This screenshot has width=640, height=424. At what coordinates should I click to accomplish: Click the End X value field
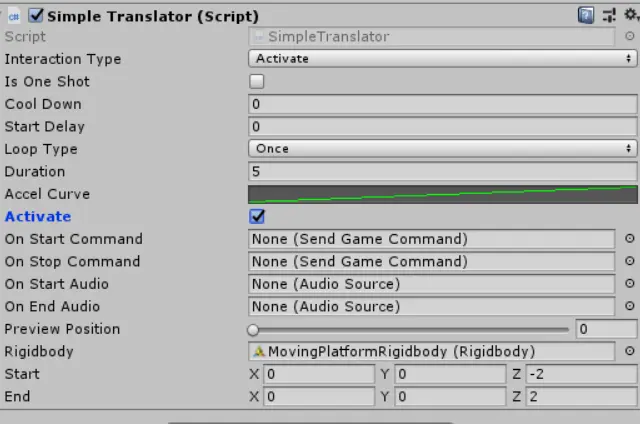(x=319, y=396)
